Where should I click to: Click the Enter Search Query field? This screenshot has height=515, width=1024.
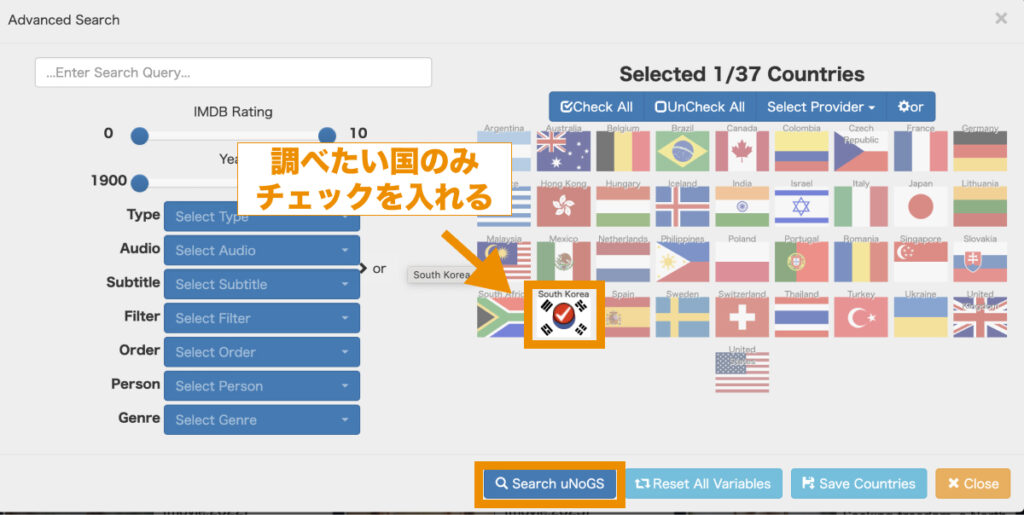pyautogui.click(x=233, y=72)
